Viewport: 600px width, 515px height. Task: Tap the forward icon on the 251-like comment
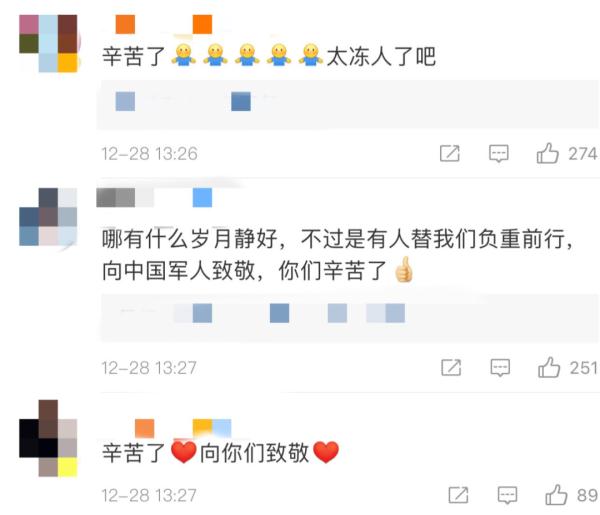pos(451,368)
